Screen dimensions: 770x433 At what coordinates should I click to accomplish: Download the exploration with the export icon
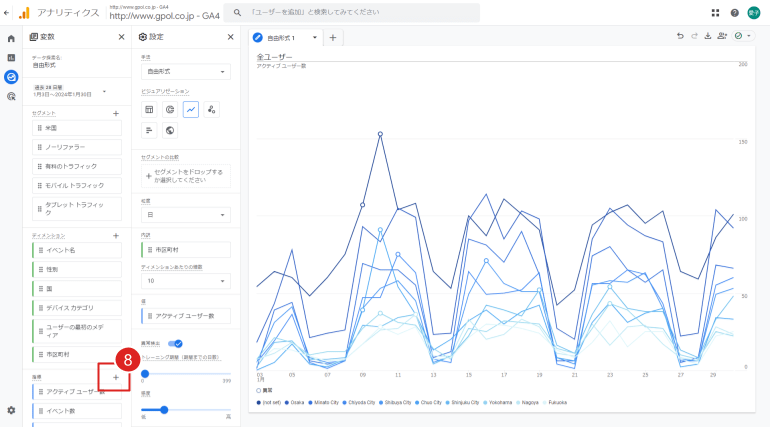click(707, 36)
